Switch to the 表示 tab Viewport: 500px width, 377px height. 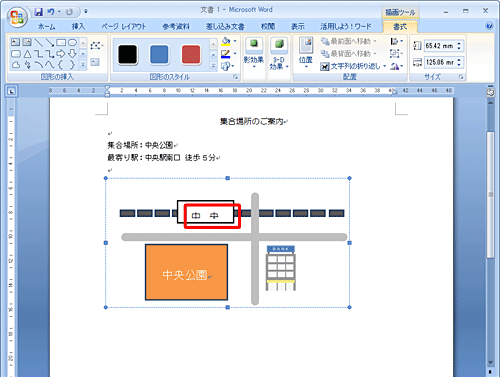298,26
